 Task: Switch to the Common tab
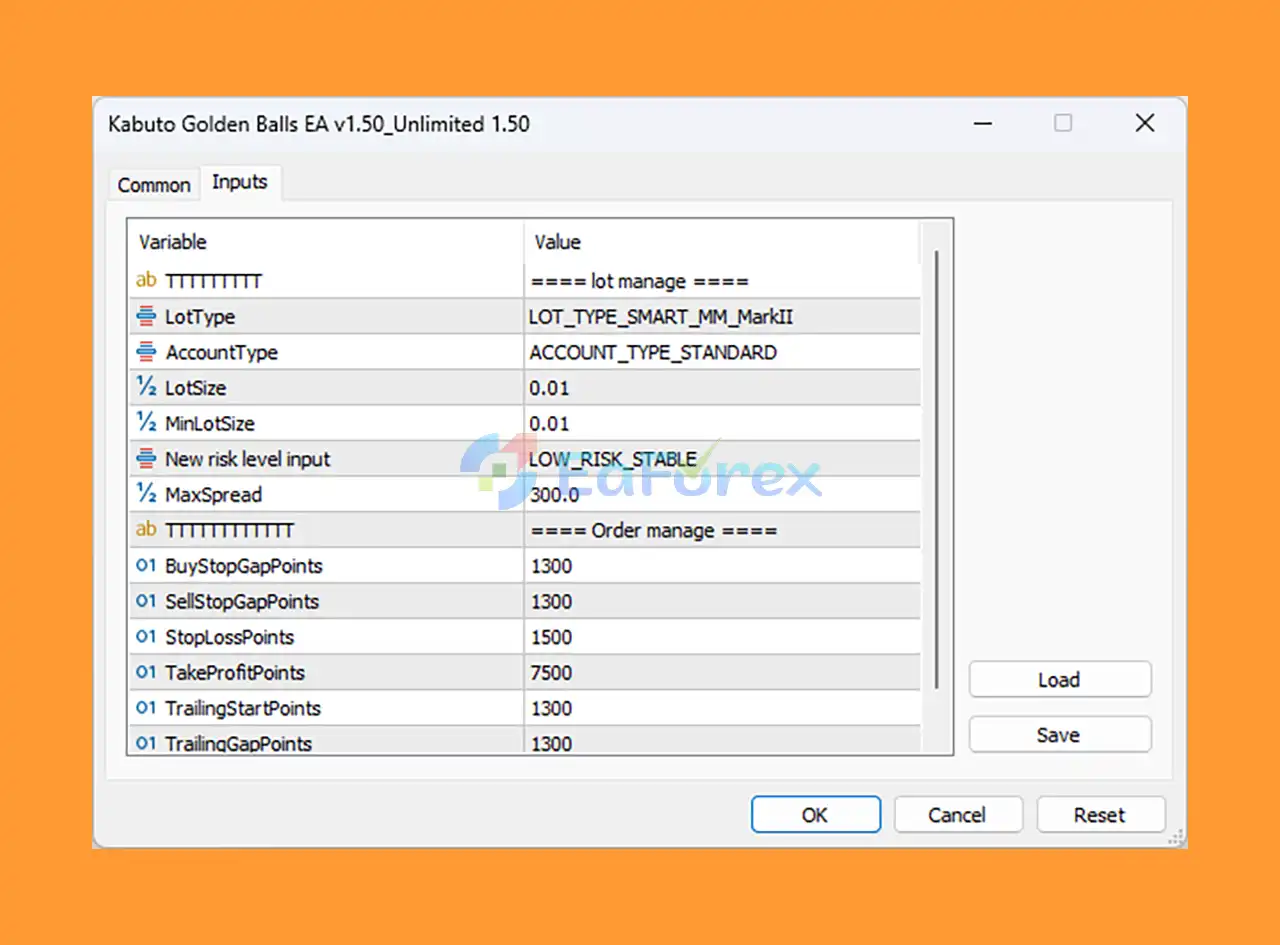pyautogui.click(x=154, y=185)
